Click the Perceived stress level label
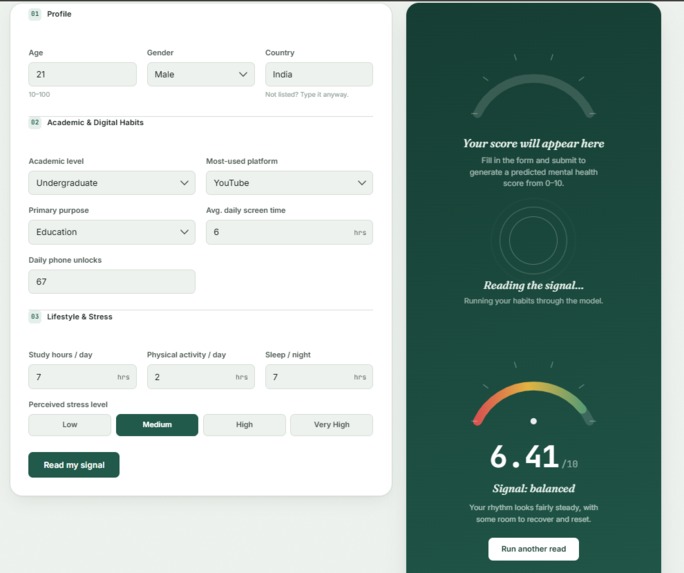The height and width of the screenshot is (573, 684). coord(68,405)
